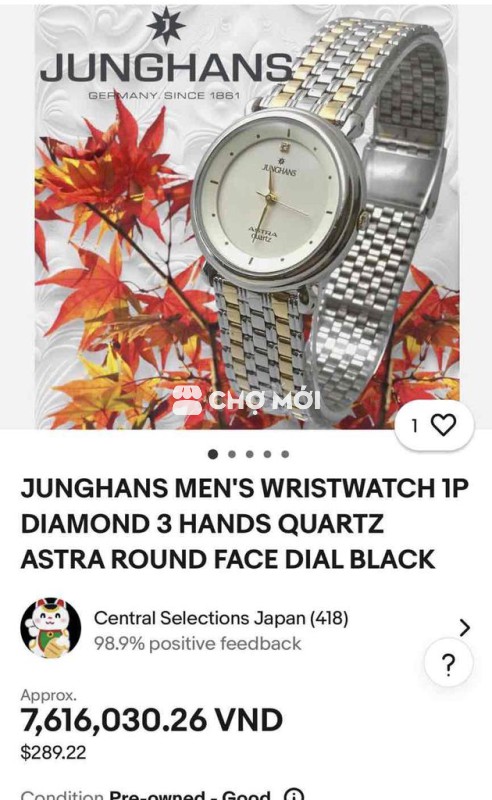Select the fourth image pagination dot

pyautogui.click(x=267, y=454)
